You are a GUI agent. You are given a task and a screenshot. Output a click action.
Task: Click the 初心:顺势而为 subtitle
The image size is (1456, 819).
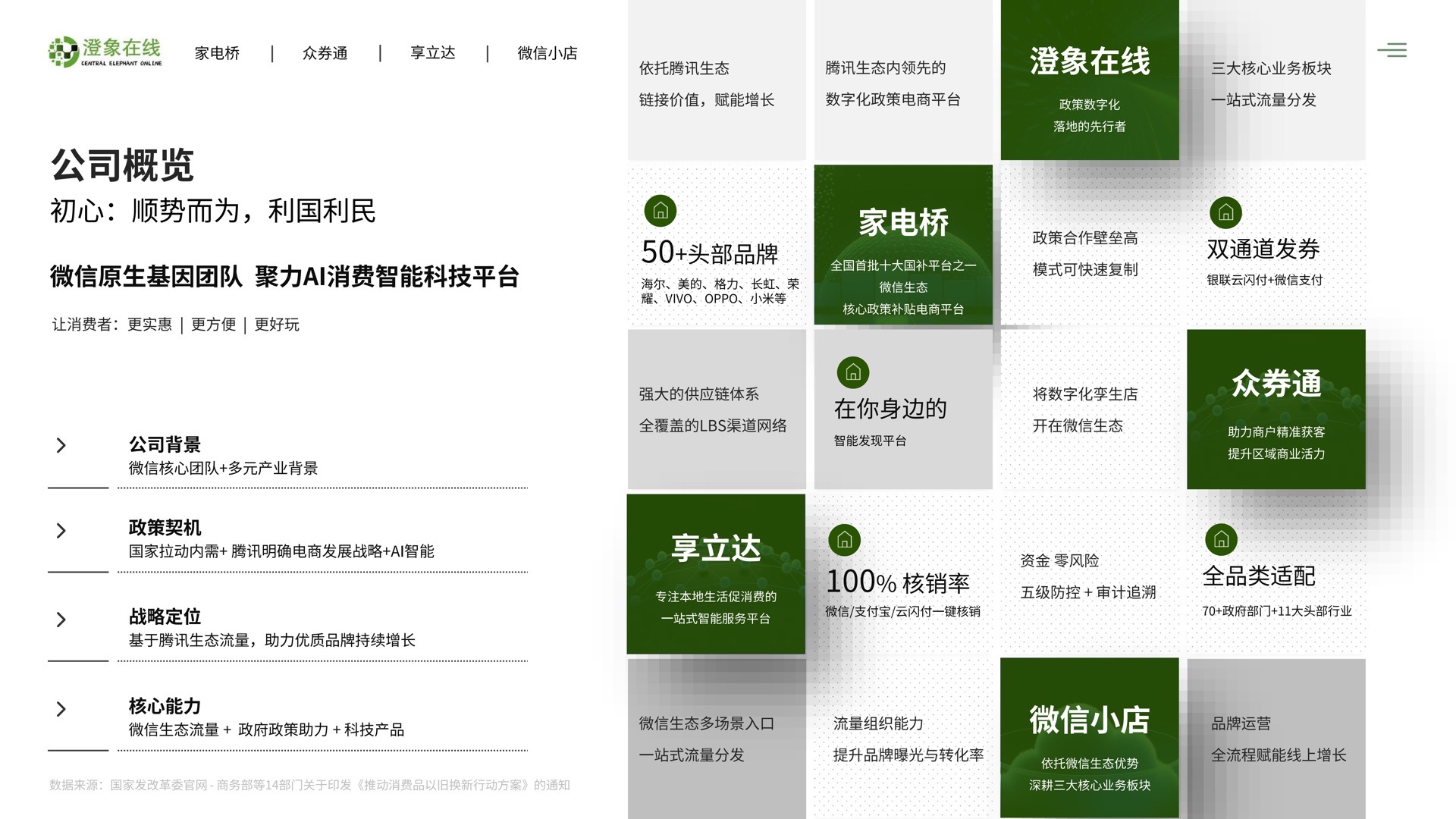(x=213, y=211)
